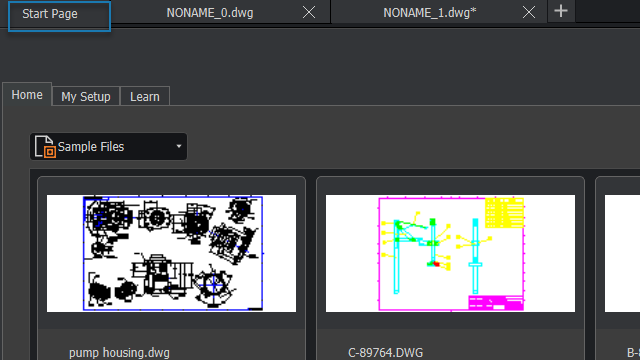Expand the Sample Files dropdown arrow

coord(178,146)
